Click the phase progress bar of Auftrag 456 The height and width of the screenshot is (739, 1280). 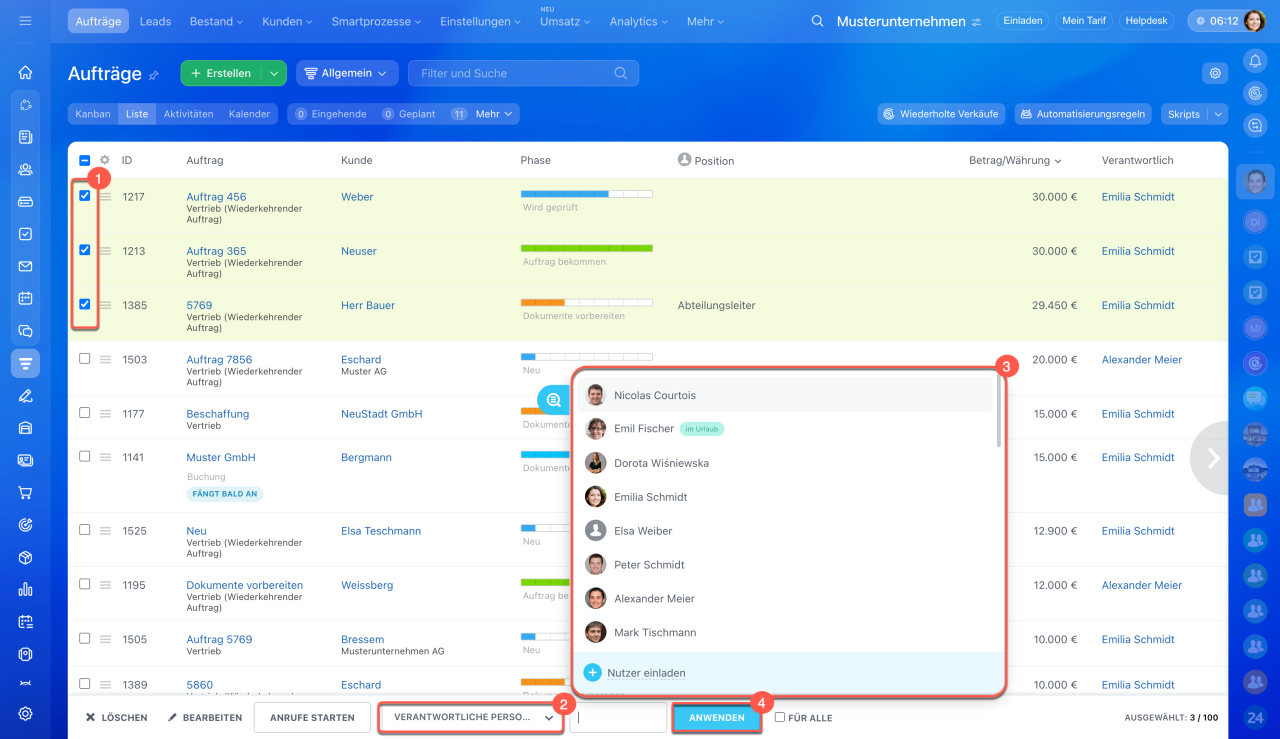[586, 194]
